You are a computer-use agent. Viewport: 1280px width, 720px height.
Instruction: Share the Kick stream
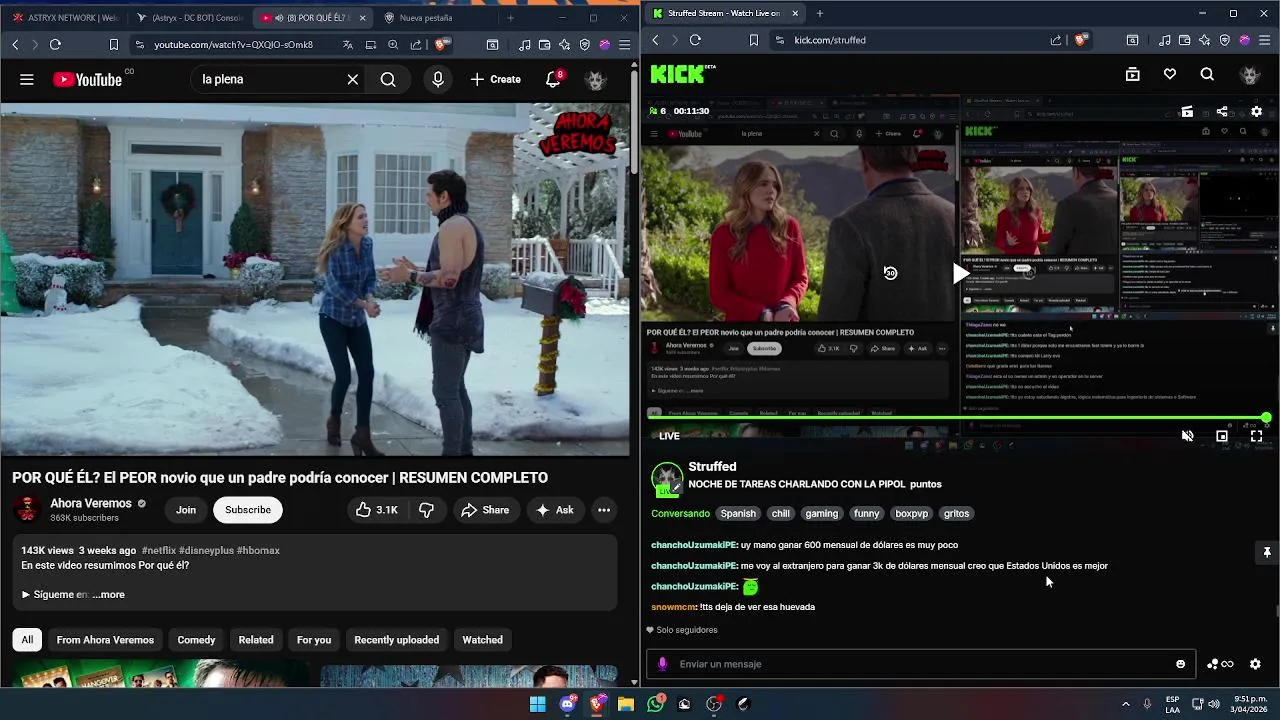pyautogui.click(x=1222, y=111)
